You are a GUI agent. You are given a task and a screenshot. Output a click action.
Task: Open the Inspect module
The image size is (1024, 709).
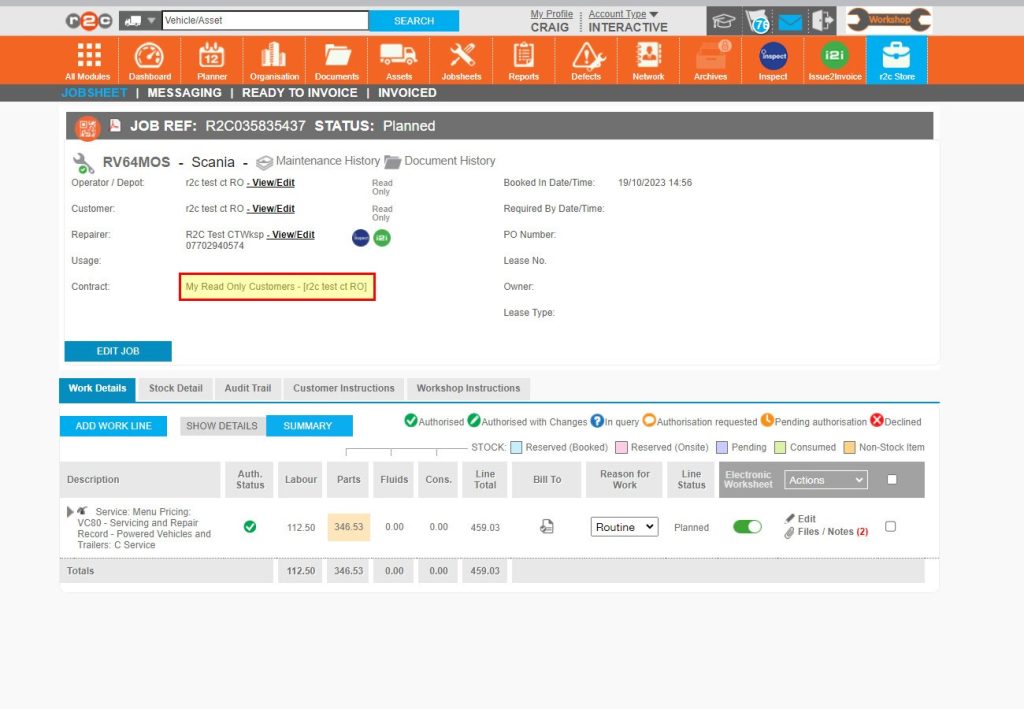773,61
